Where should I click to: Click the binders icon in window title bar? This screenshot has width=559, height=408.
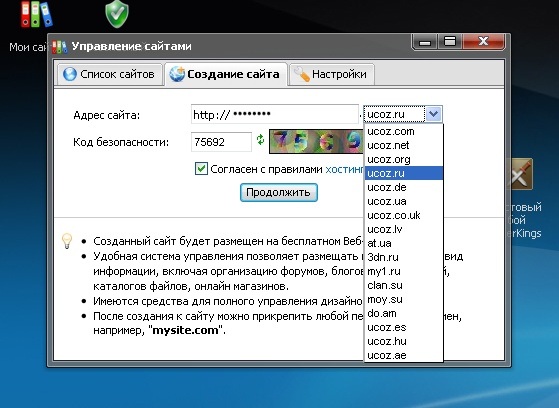pos(59,47)
